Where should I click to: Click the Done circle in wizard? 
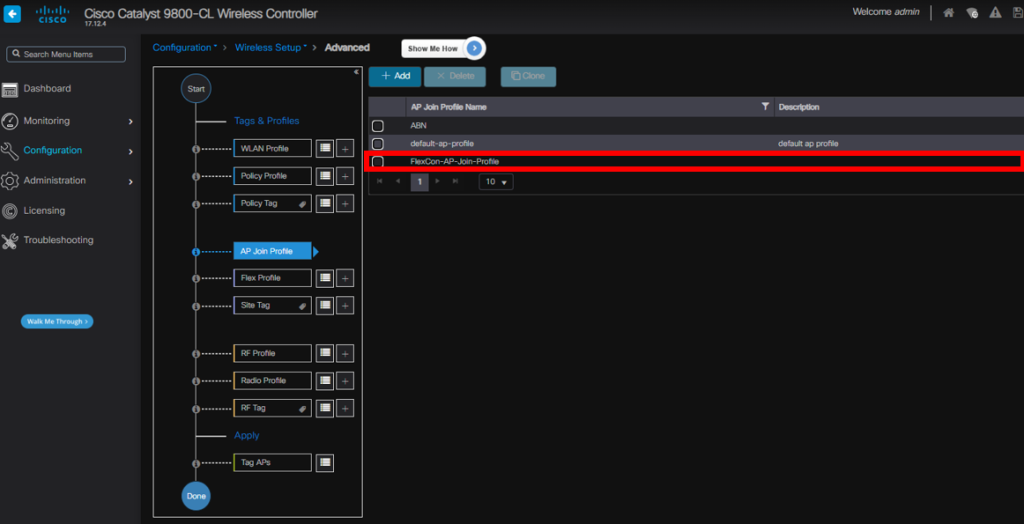(196, 496)
